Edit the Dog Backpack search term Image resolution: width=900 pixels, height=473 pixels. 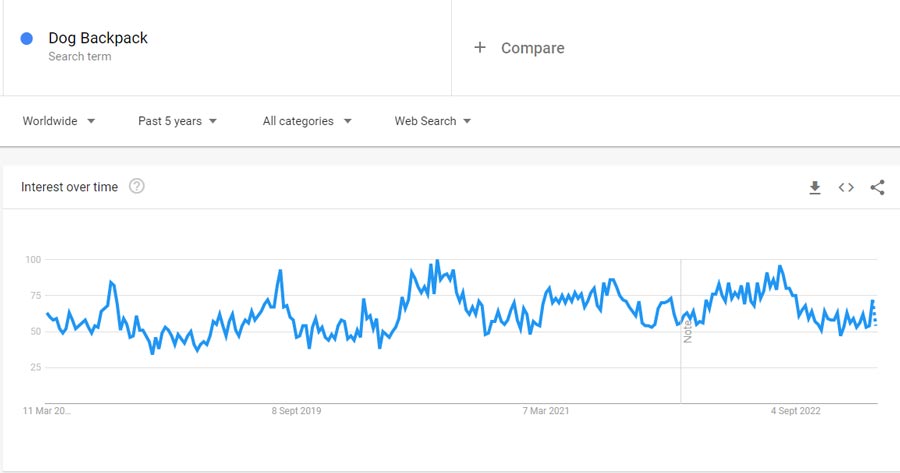click(98, 39)
